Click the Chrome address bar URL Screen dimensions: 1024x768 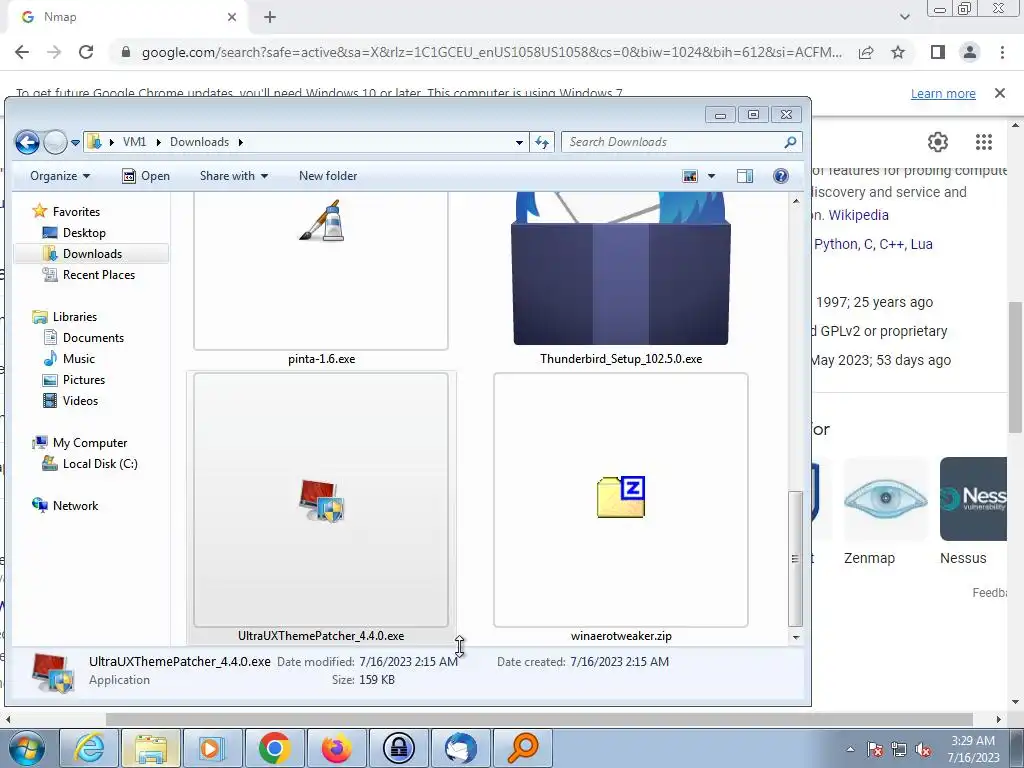492,52
